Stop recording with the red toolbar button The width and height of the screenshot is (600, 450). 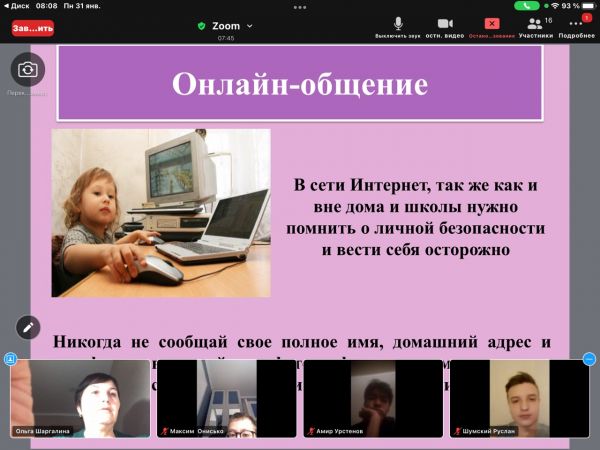click(x=492, y=26)
